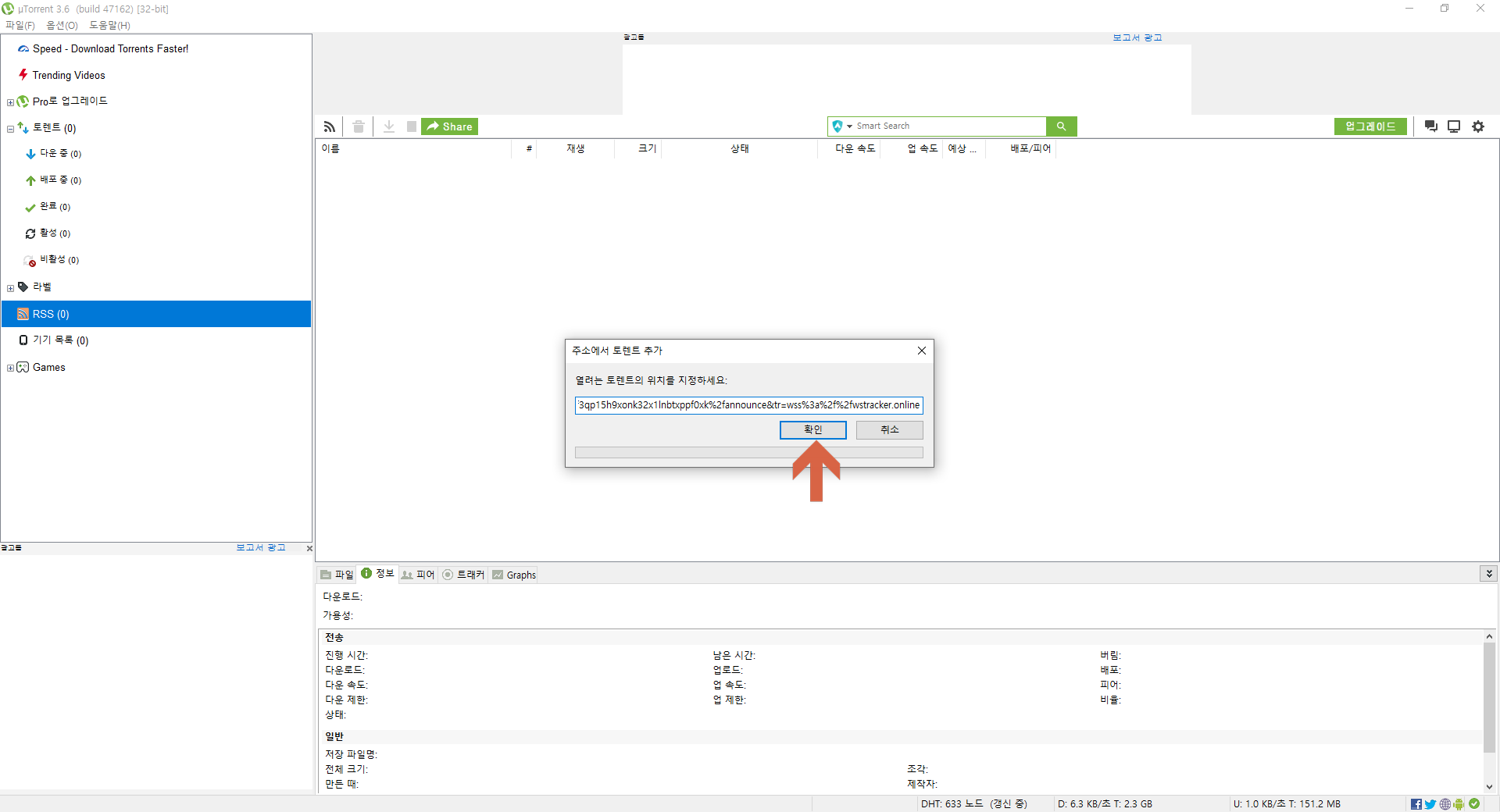Viewport: 1500px width, 812px height.
Task: Switch to the 피어 tab
Action: 418,575
